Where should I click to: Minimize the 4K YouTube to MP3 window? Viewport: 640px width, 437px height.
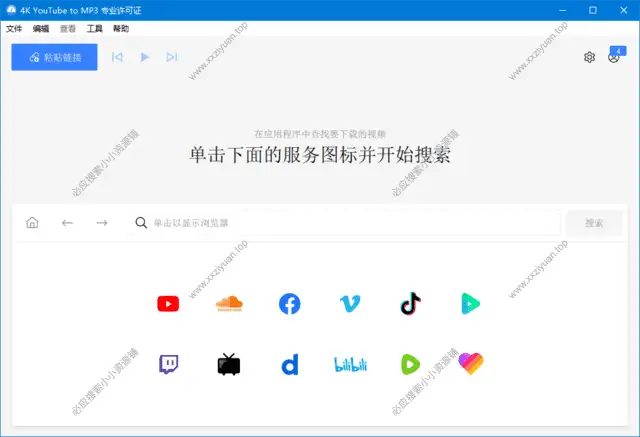562,10
